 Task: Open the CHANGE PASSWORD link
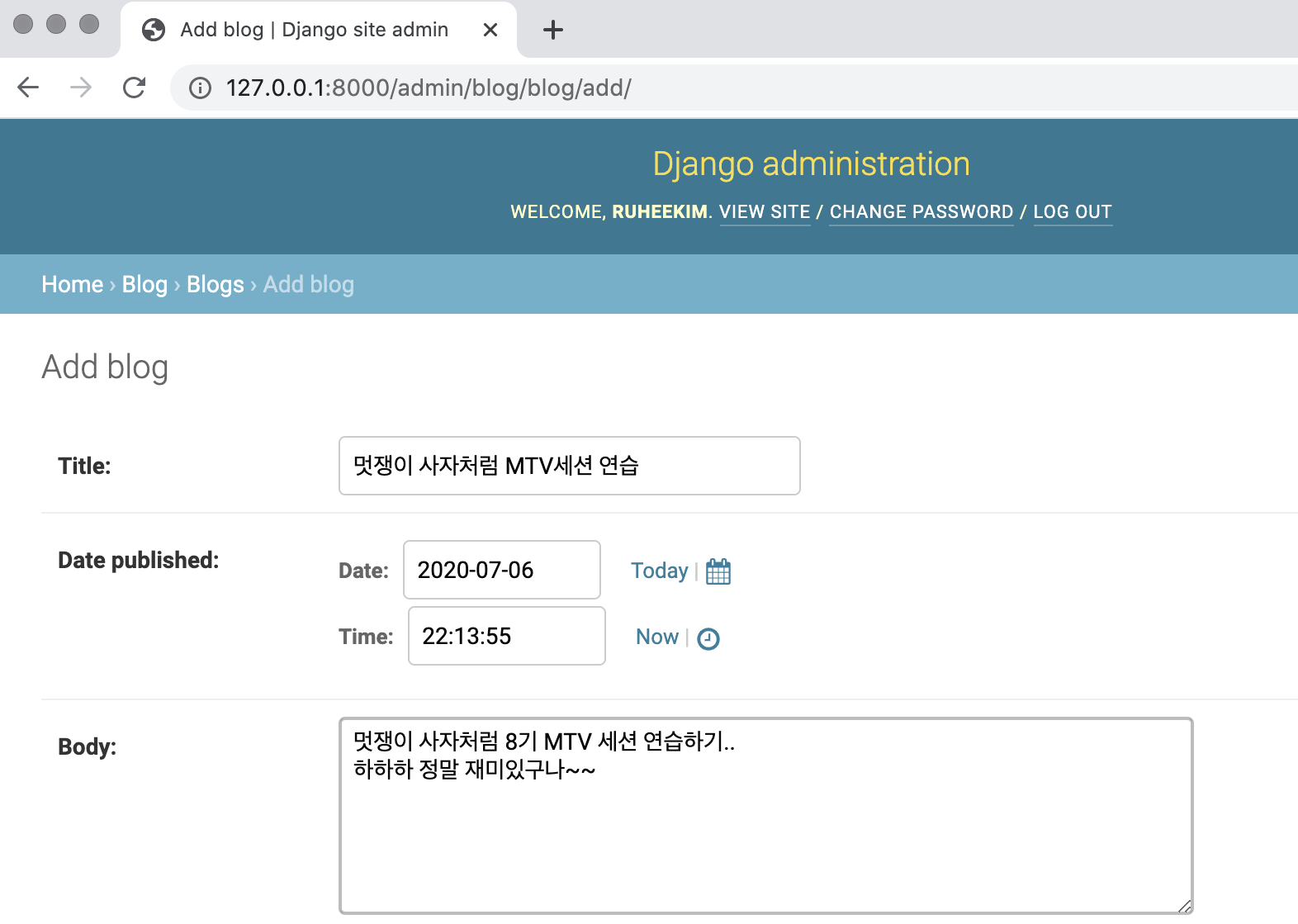pos(921,212)
